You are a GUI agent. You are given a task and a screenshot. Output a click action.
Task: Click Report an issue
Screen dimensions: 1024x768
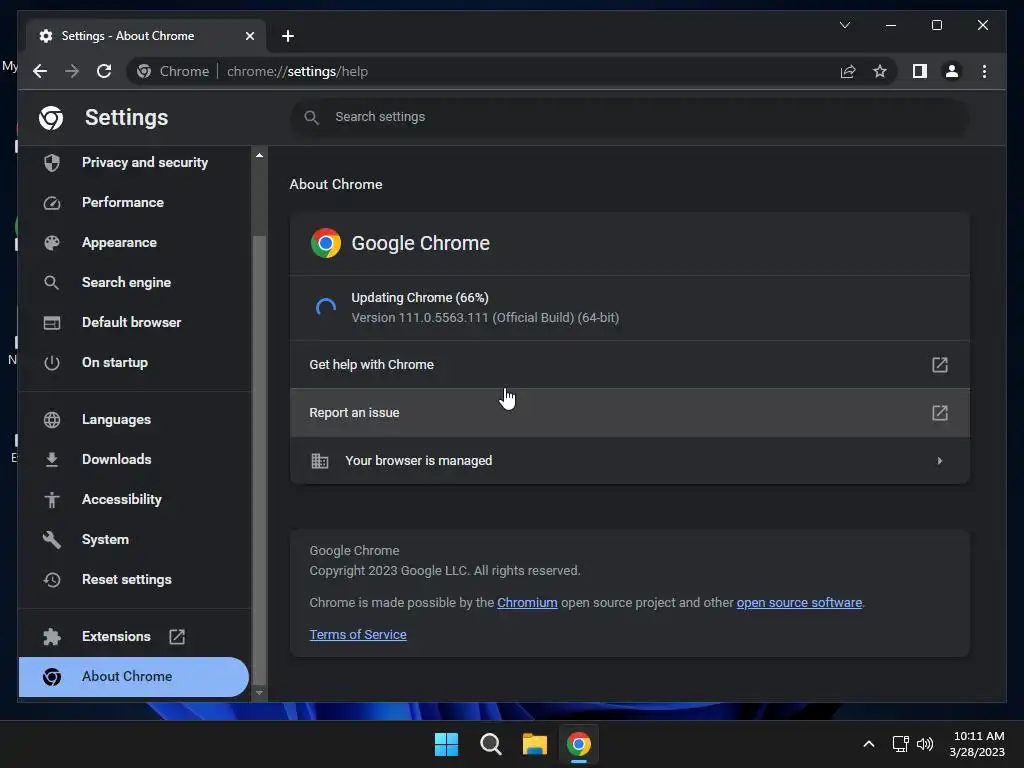[630, 413]
